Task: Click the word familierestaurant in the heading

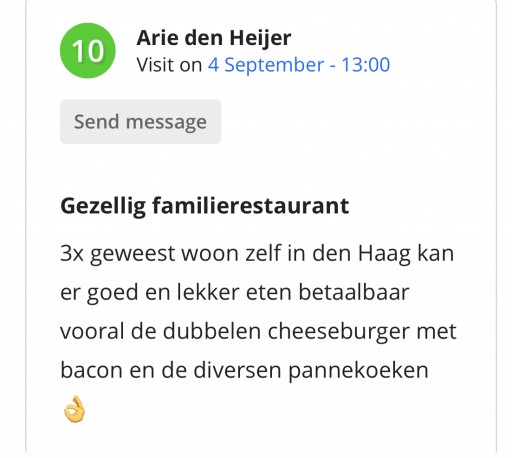Action: (251, 205)
